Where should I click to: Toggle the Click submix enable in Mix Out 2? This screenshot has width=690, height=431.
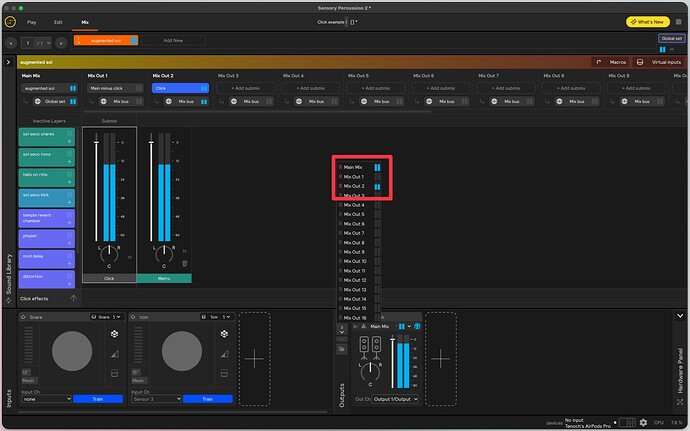(x=204, y=88)
